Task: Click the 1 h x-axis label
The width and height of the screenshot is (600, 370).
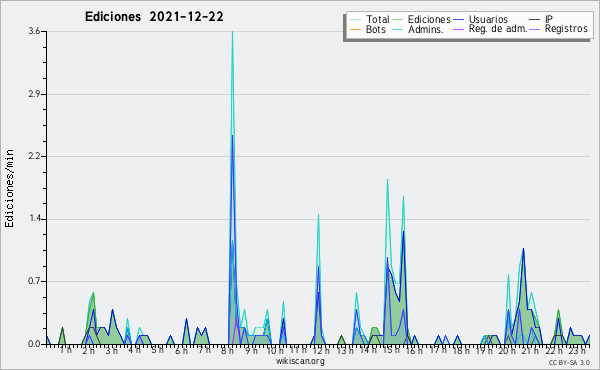Action: (x=65, y=350)
